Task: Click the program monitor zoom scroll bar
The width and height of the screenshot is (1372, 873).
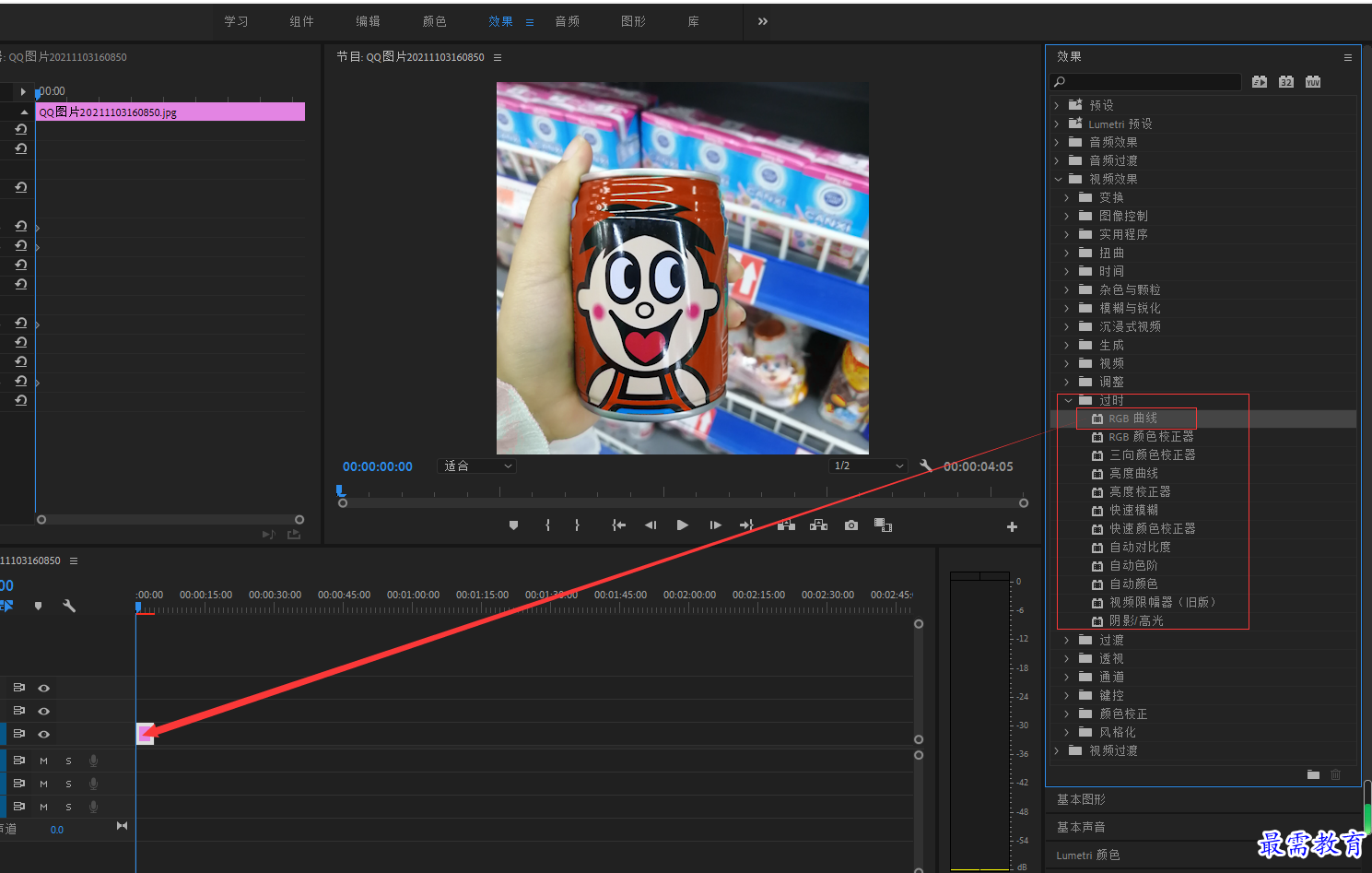Action: click(x=683, y=503)
